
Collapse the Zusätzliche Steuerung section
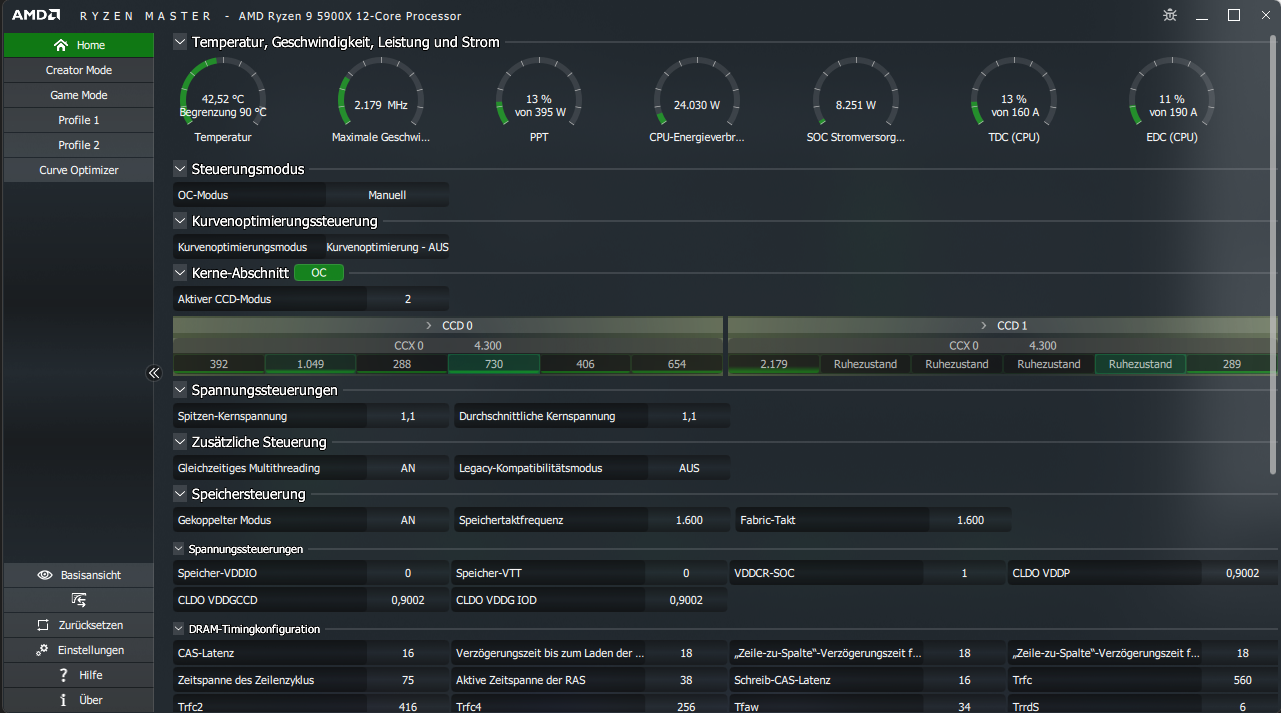180,442
